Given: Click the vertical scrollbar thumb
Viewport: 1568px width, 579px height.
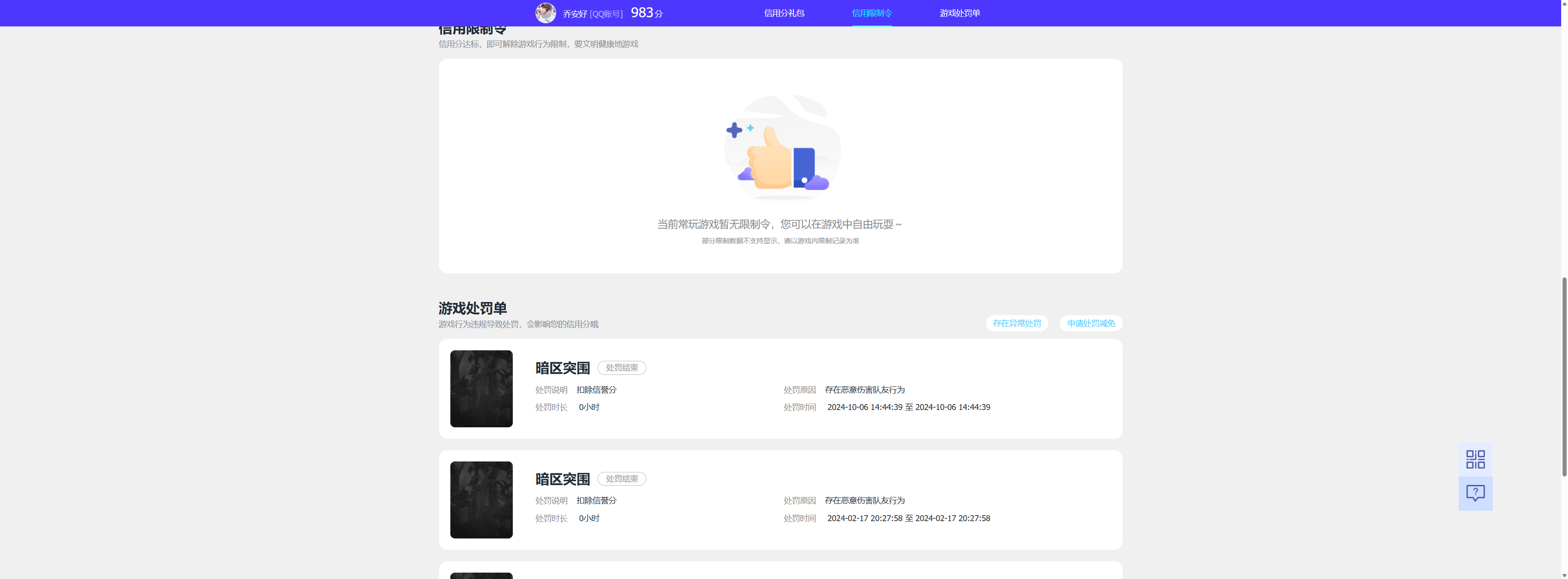Looking at the screenshot, I should point(1564,376).
